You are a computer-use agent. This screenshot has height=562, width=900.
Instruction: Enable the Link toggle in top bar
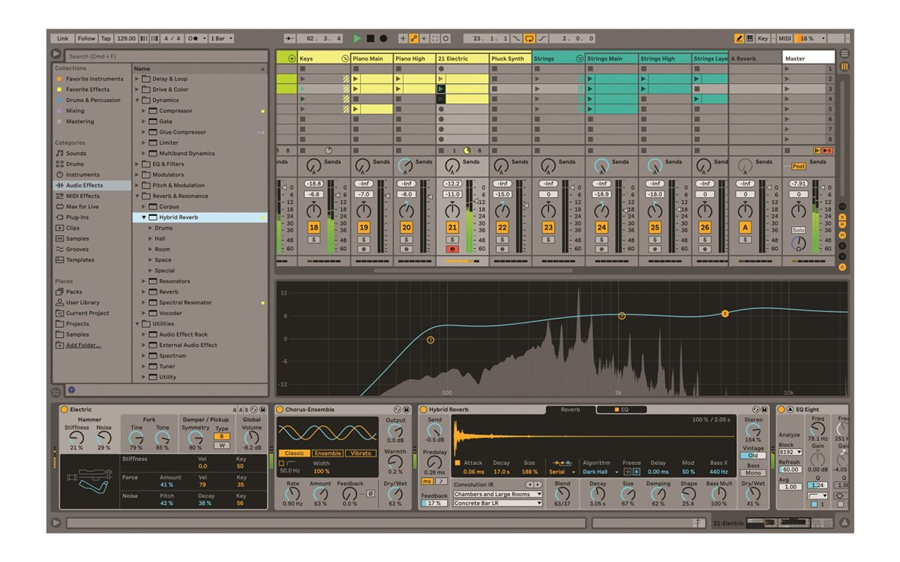click(62, 39)
